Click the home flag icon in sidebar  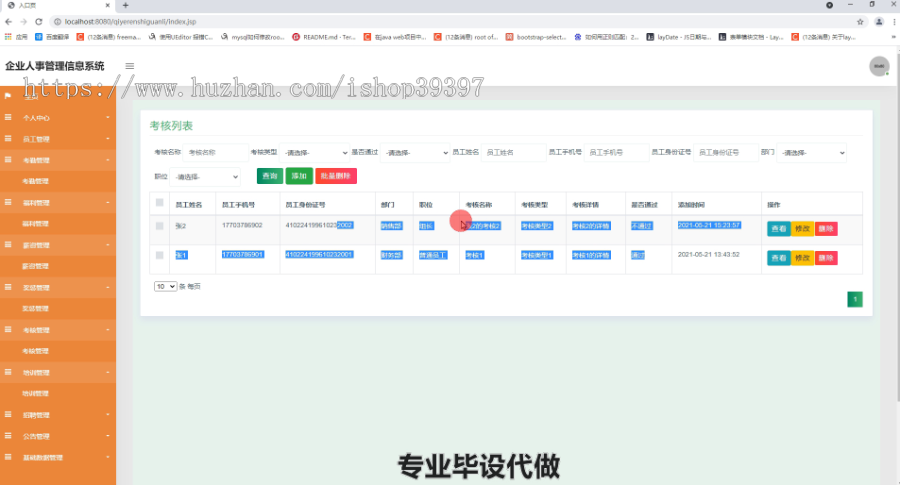coord(8,96)
